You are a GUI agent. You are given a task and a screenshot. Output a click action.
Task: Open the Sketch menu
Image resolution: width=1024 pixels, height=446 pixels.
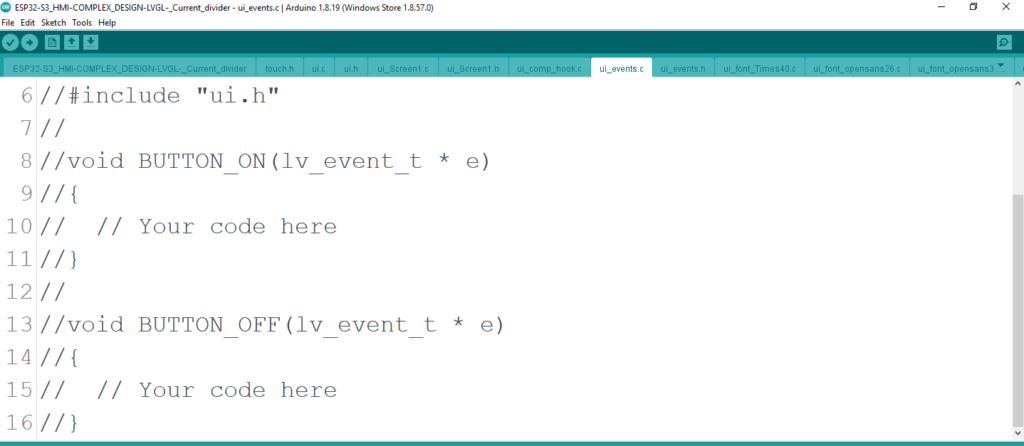[54, 22]
